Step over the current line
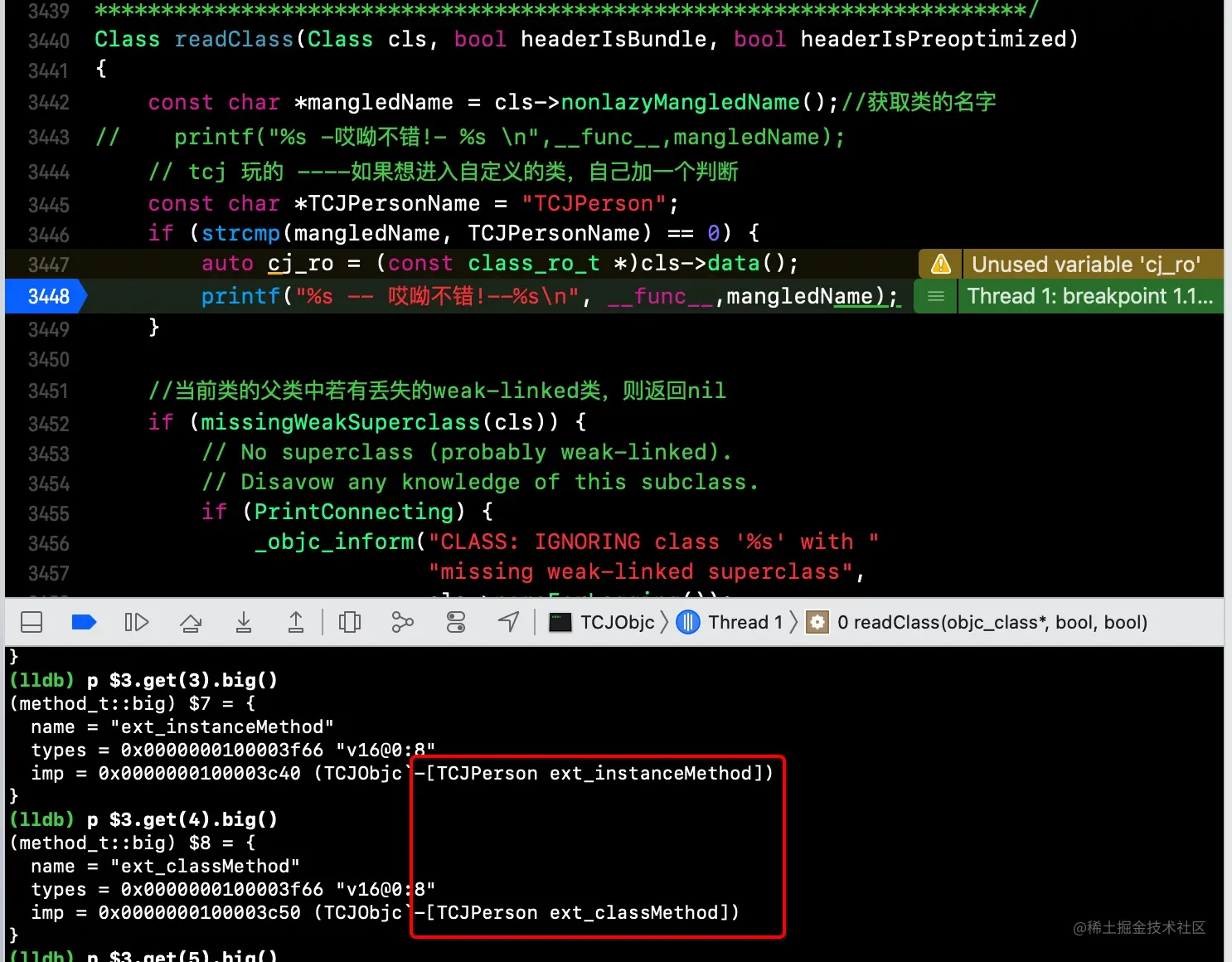The width and height of the screenshot is (1232, 962). [191, 622]
